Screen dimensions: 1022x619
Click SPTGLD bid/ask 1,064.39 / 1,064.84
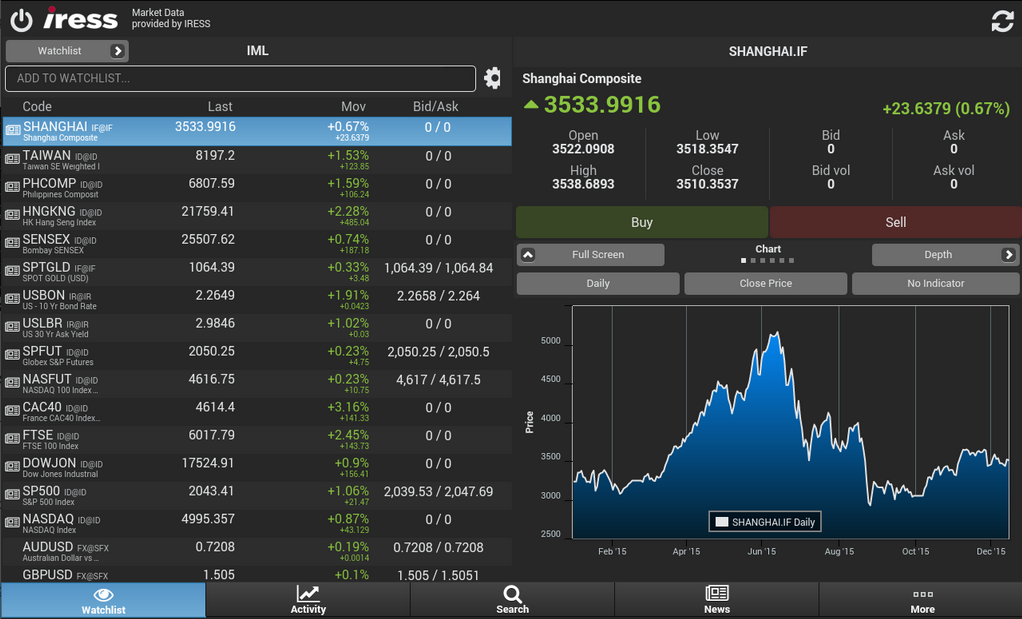(439, 268)
